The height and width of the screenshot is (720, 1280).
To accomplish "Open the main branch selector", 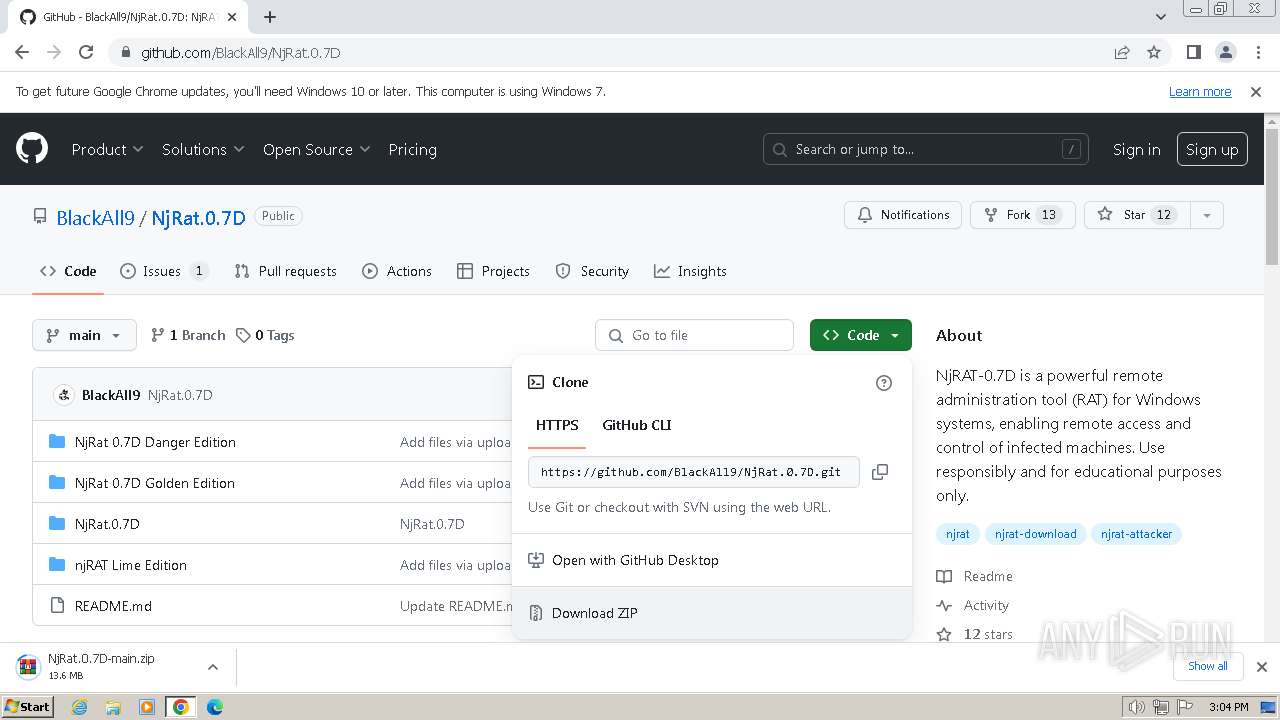I will point(84,335).
